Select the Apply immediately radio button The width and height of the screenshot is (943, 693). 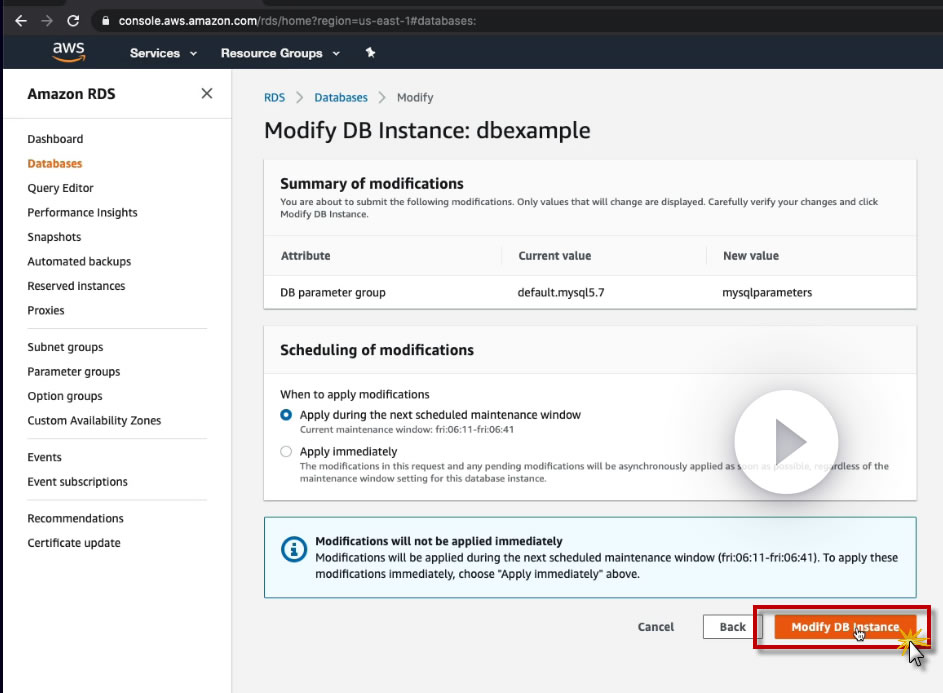coord(287,452)
